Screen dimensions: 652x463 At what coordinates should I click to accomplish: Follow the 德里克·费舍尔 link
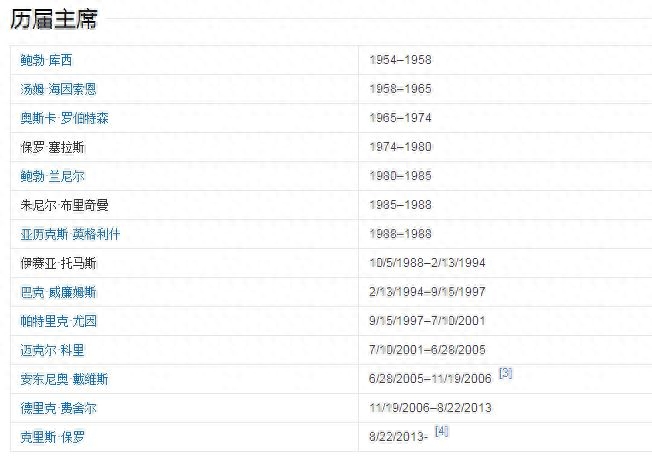tap(59, 408)
